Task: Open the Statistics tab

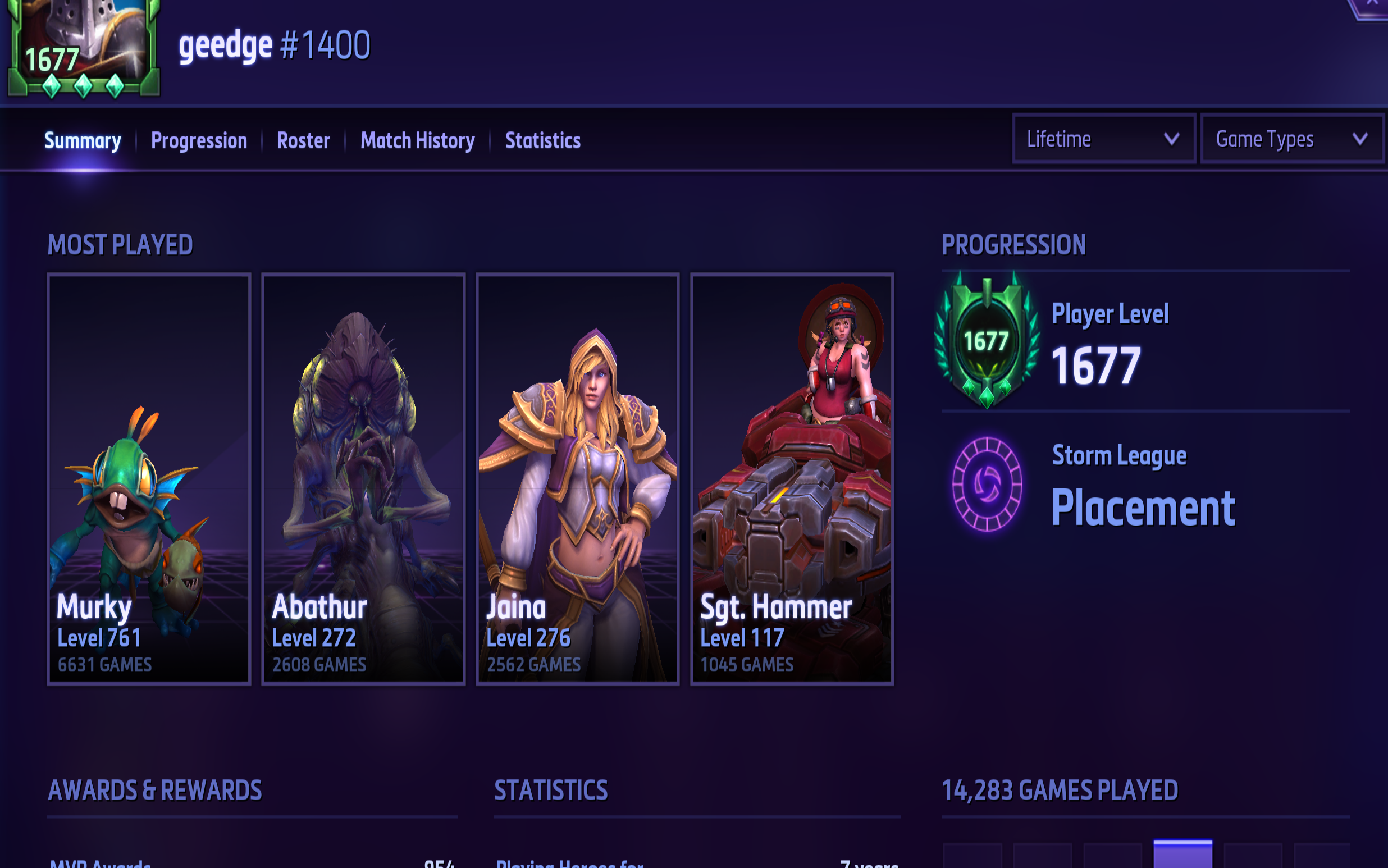Action: tap(542, 141)
